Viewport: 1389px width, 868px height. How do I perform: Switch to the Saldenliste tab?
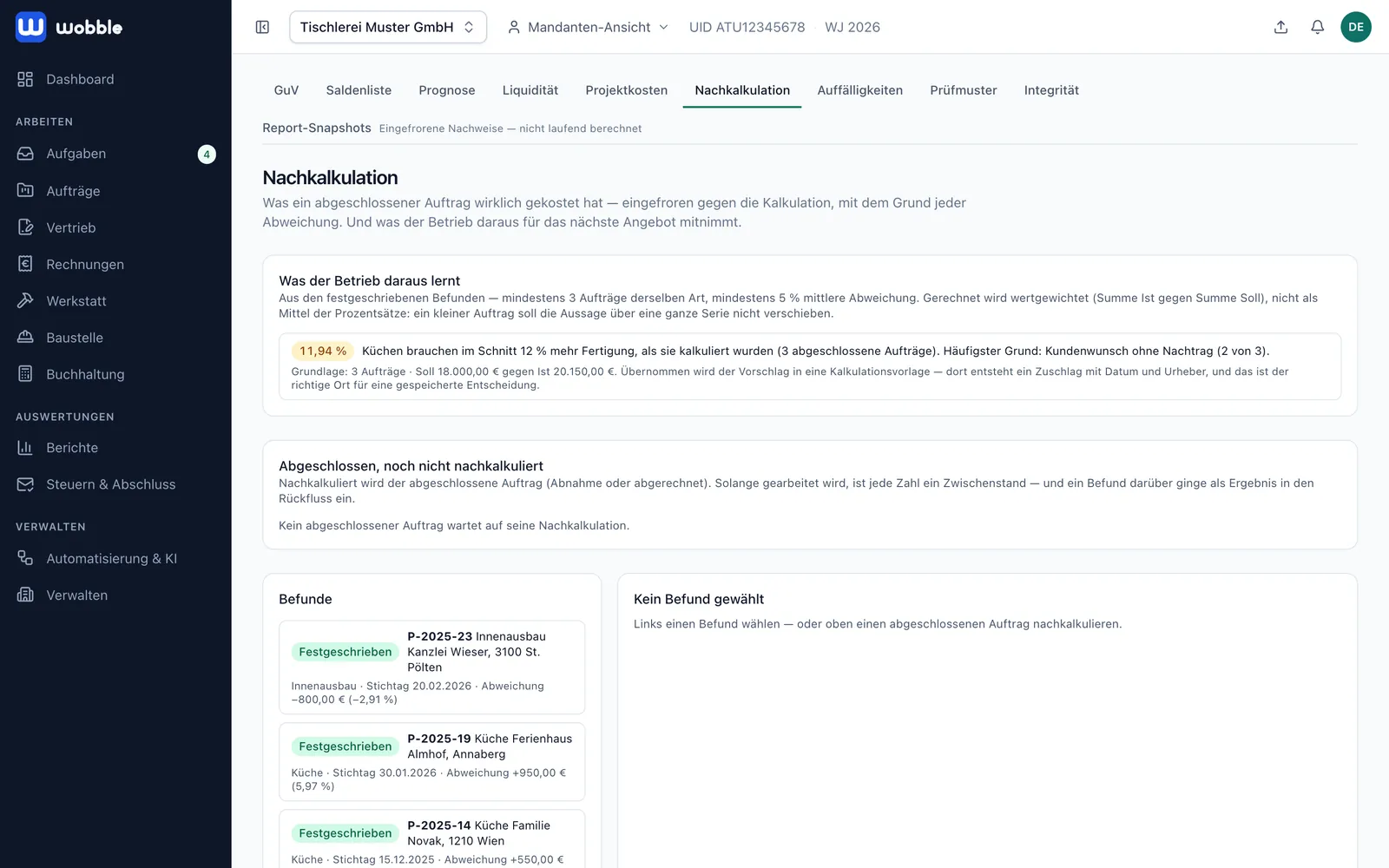tap(359, 90)
